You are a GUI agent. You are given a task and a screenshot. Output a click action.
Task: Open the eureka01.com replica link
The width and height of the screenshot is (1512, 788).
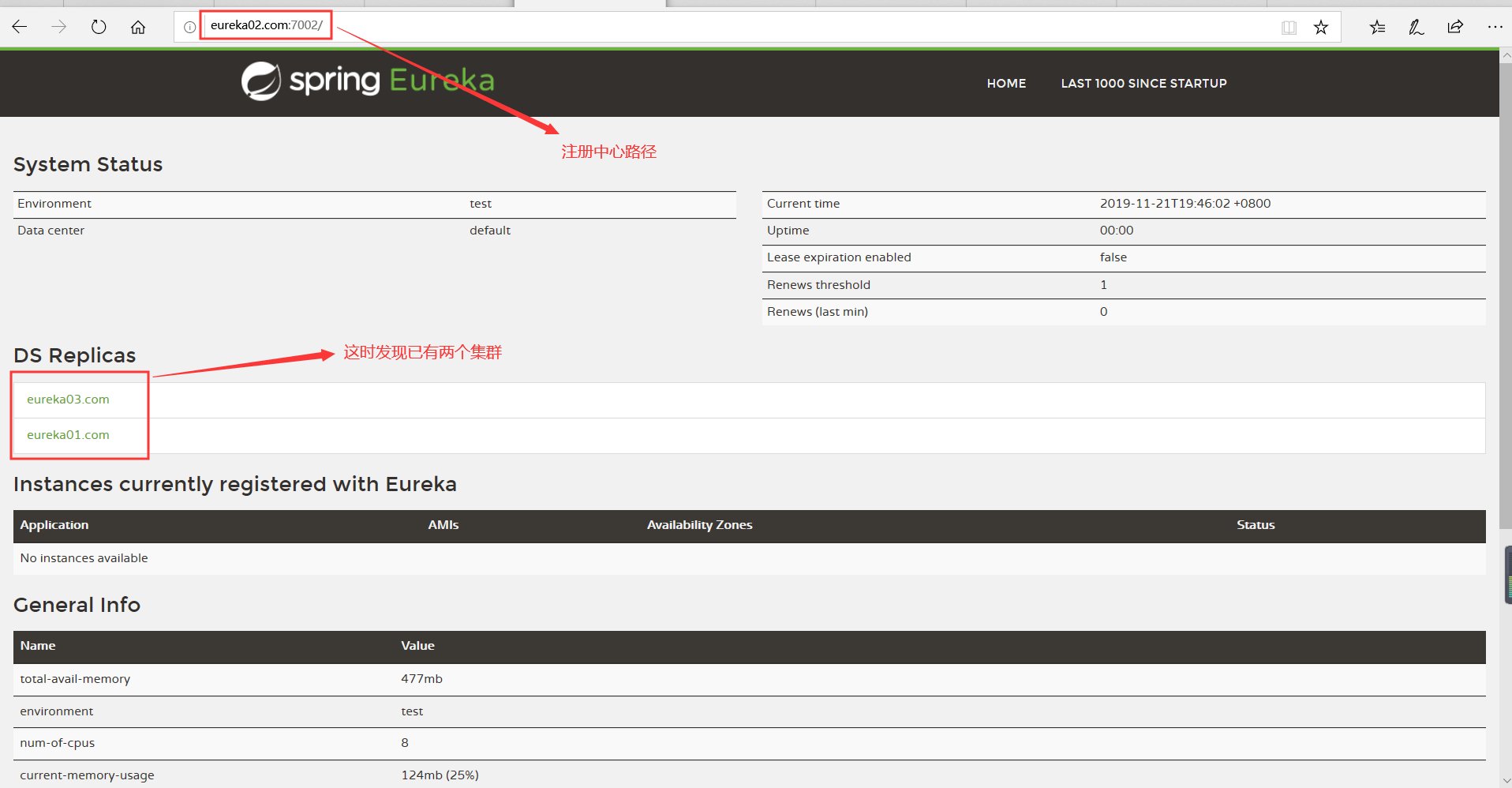(68, 435)
